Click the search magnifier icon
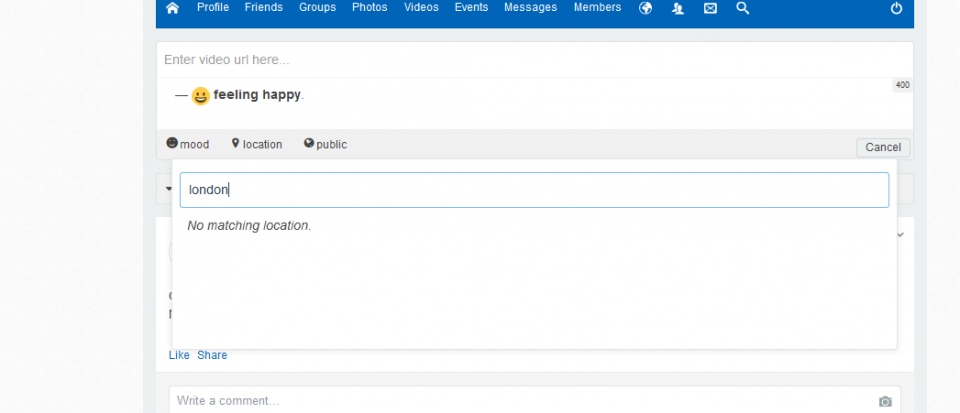The image size is (960, 413). pos(743,8)
